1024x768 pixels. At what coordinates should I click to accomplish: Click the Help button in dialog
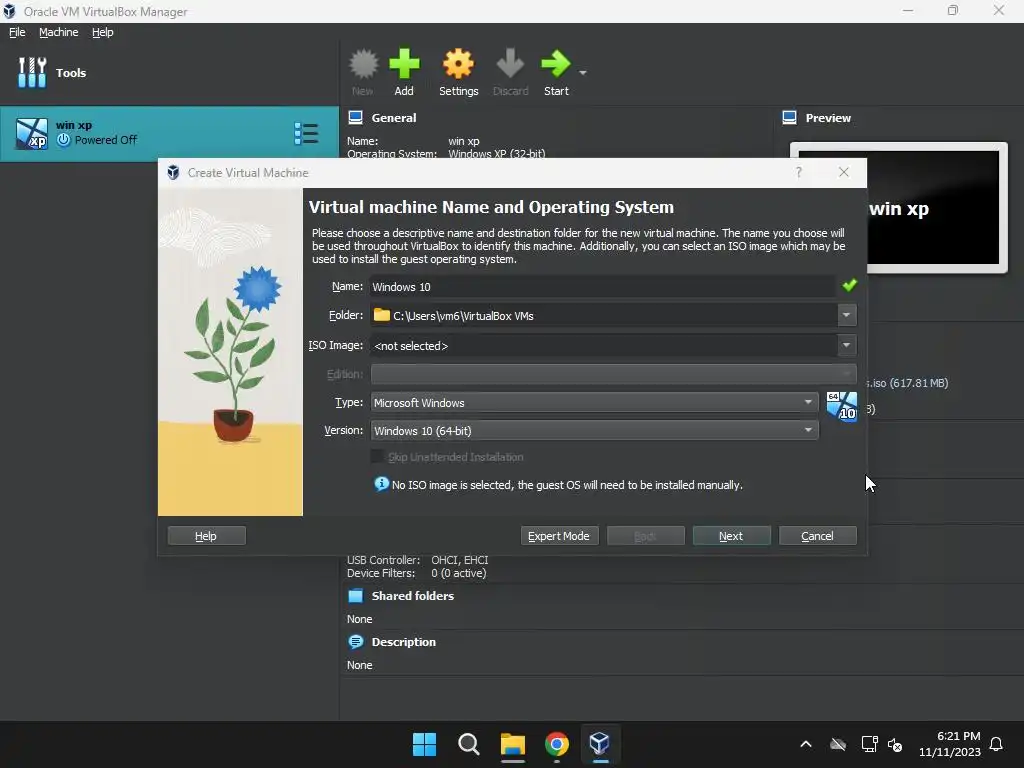coord(206,536)
